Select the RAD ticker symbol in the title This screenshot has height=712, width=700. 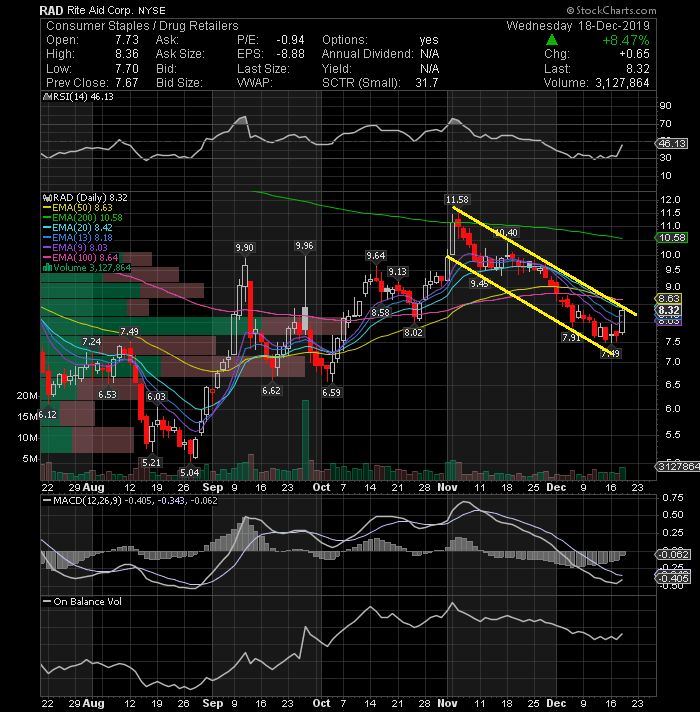click(51, 10)
